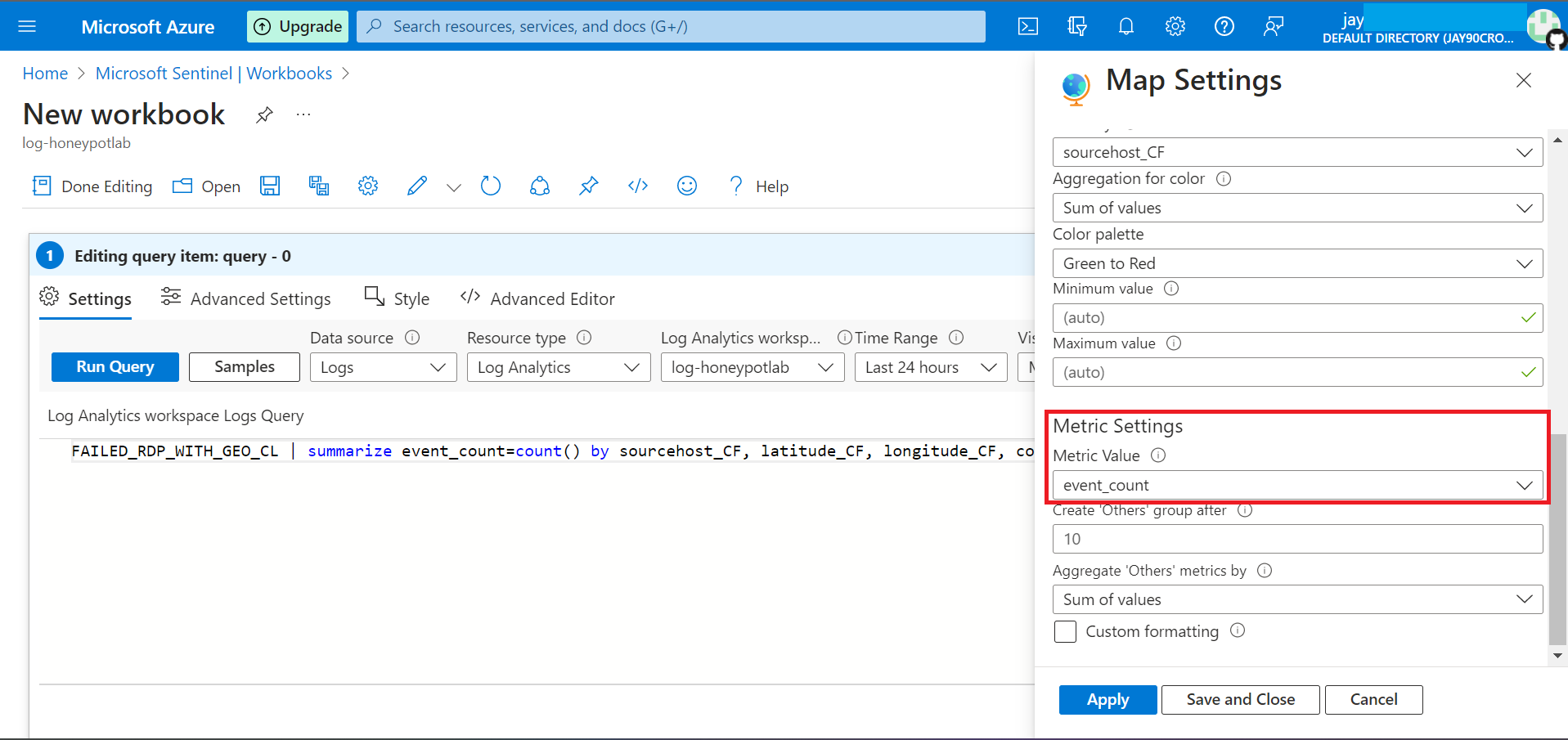Click the pencil edit icon in toolbar
The height and width of the screenshot is (740, 1568).
tap(417, 186)
